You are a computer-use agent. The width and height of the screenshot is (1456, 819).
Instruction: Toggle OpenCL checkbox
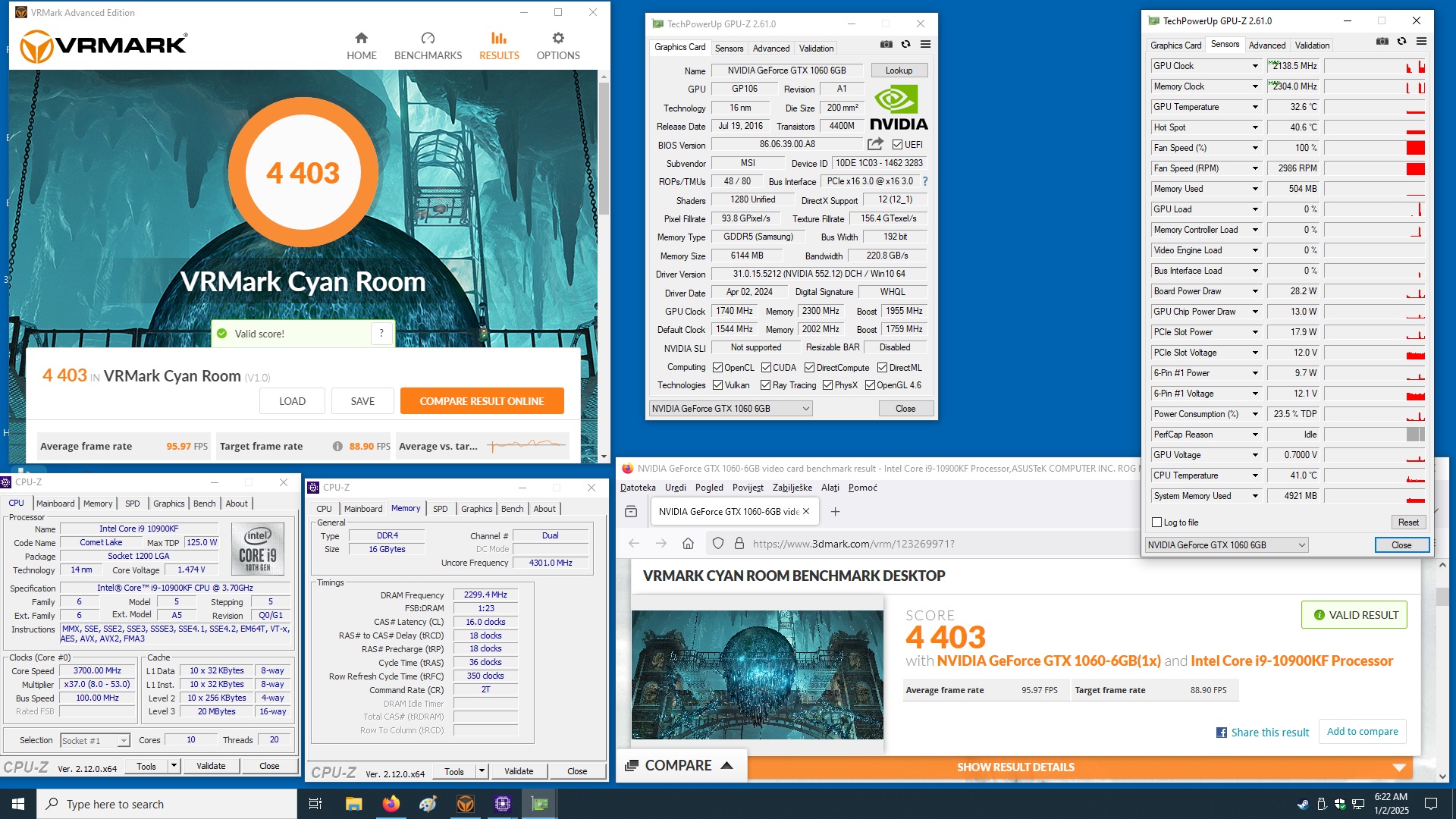click(717, 368)
